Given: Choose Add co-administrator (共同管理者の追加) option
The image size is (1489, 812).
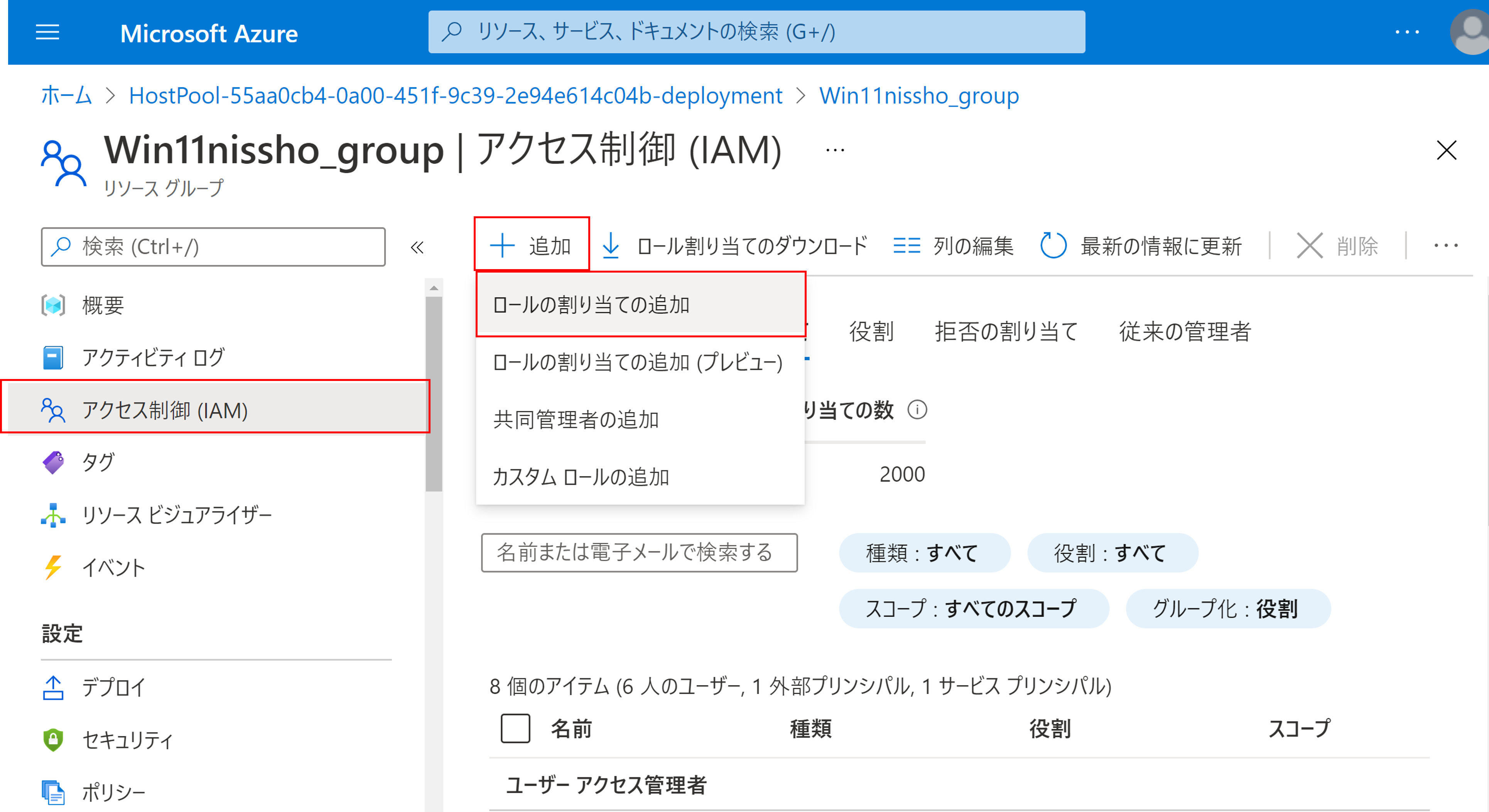Looking at the screenshot, I should (x=576, y=419).
